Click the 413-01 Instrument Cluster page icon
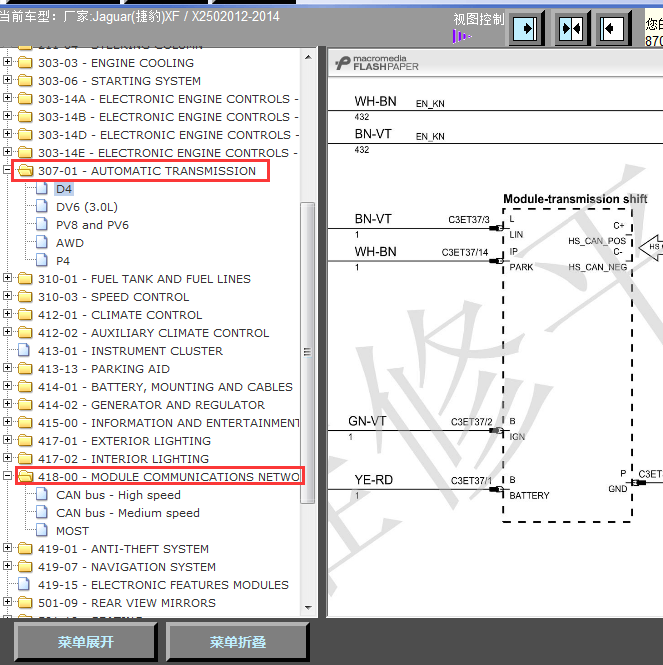Screen dimensions: 663x665 pyautogui.click(x=24, y=351)
